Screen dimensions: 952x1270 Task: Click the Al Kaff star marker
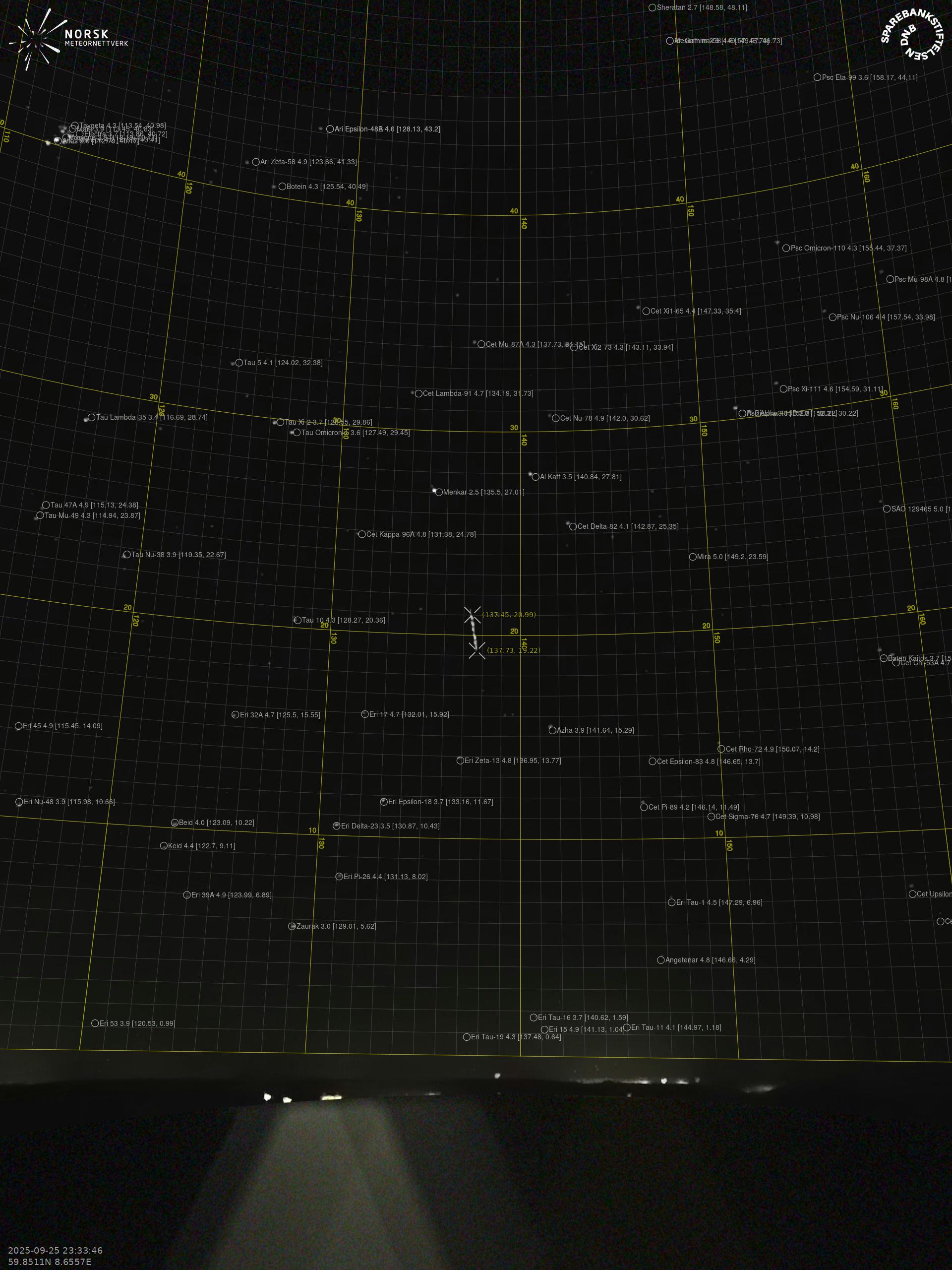point(535,477)
